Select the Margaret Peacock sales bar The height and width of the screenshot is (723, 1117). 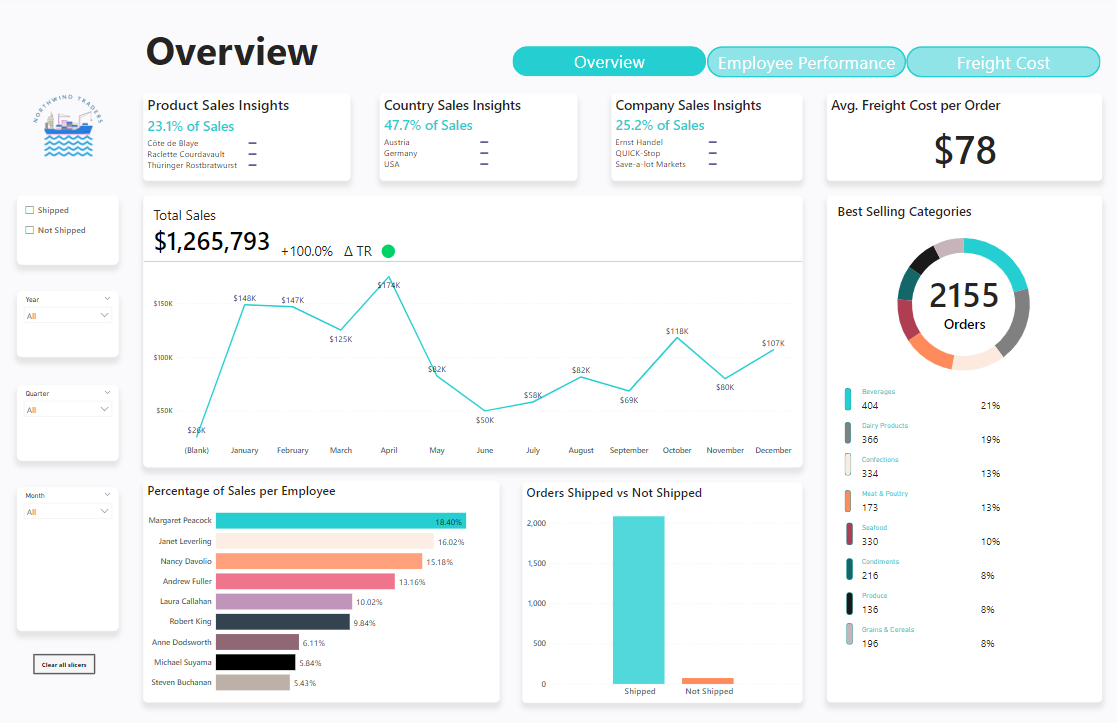(x=340, y=521)
